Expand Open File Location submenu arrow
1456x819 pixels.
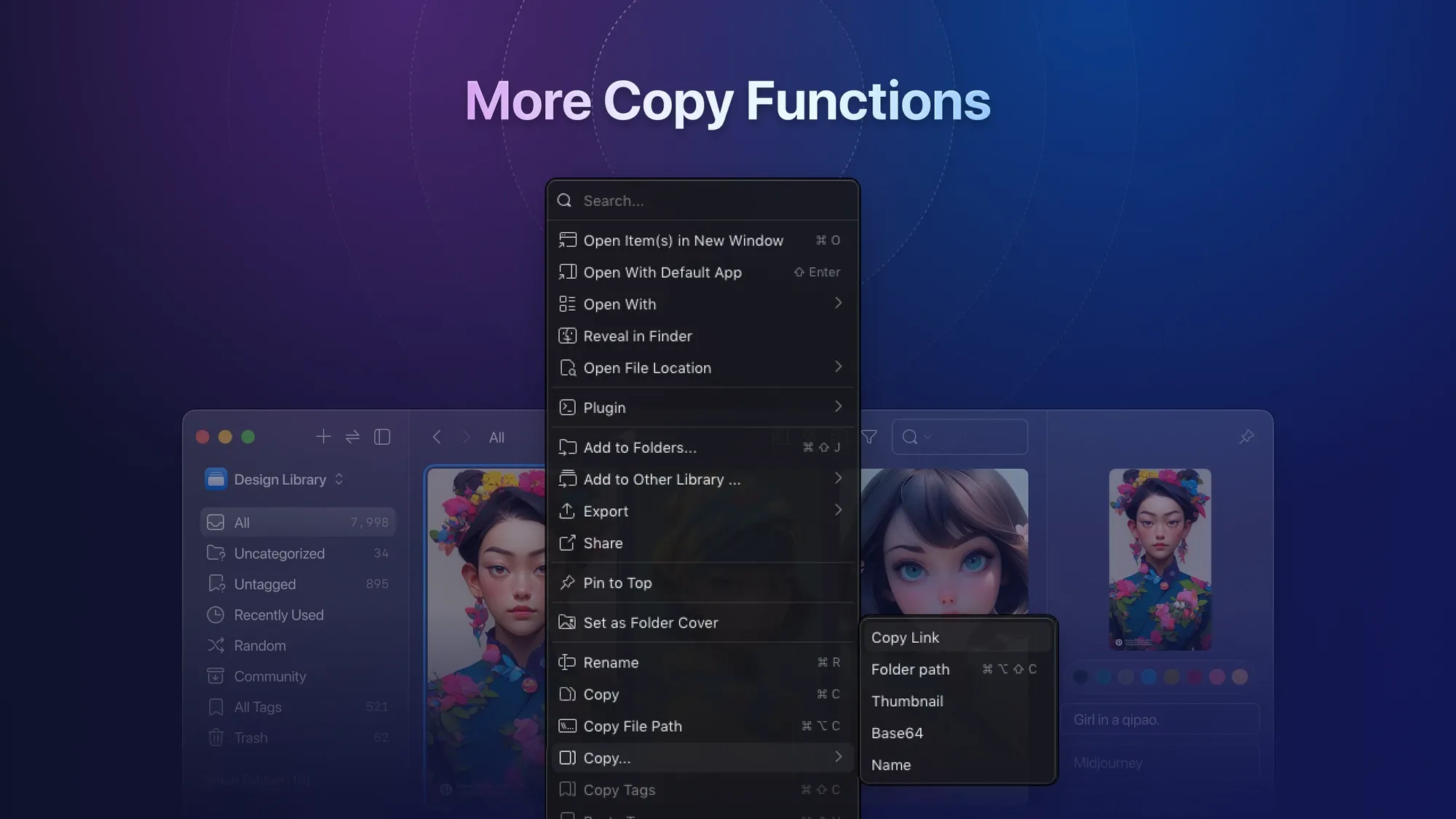pyautogui.click(x=838, y=367)
